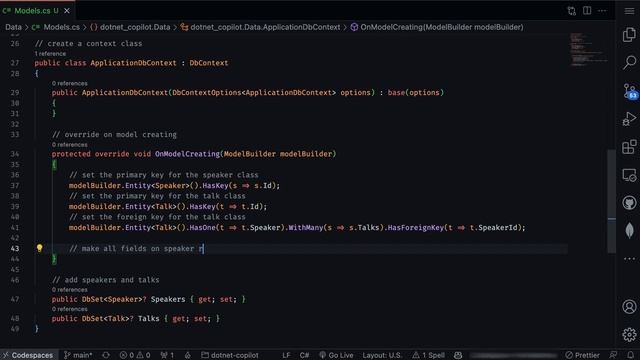Click 'Speakers' property name on line 47
Image resolution: width=640 pixels, height=360 pixels.
[x=168, y=299]
